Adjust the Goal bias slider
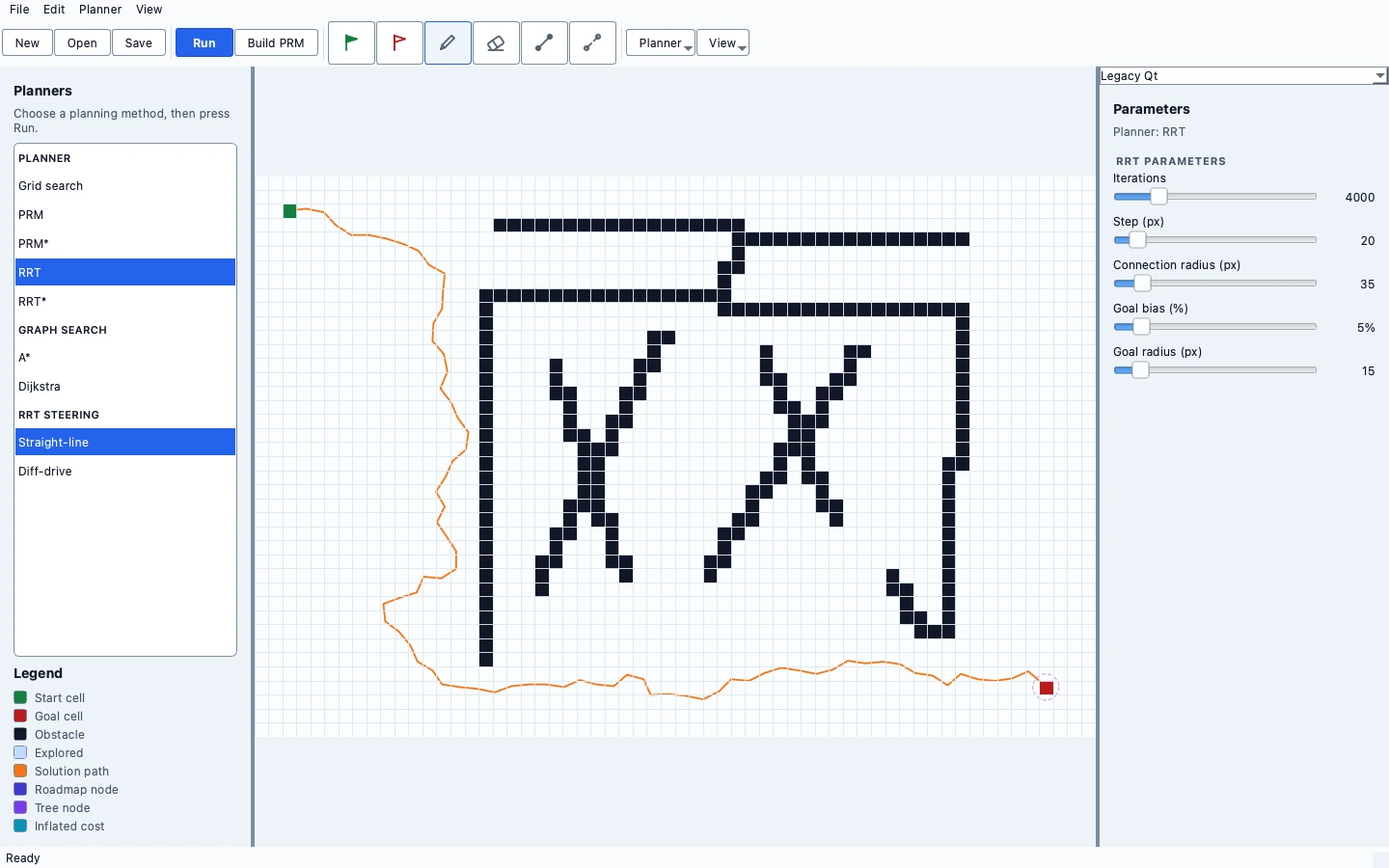 point(1214,327)
